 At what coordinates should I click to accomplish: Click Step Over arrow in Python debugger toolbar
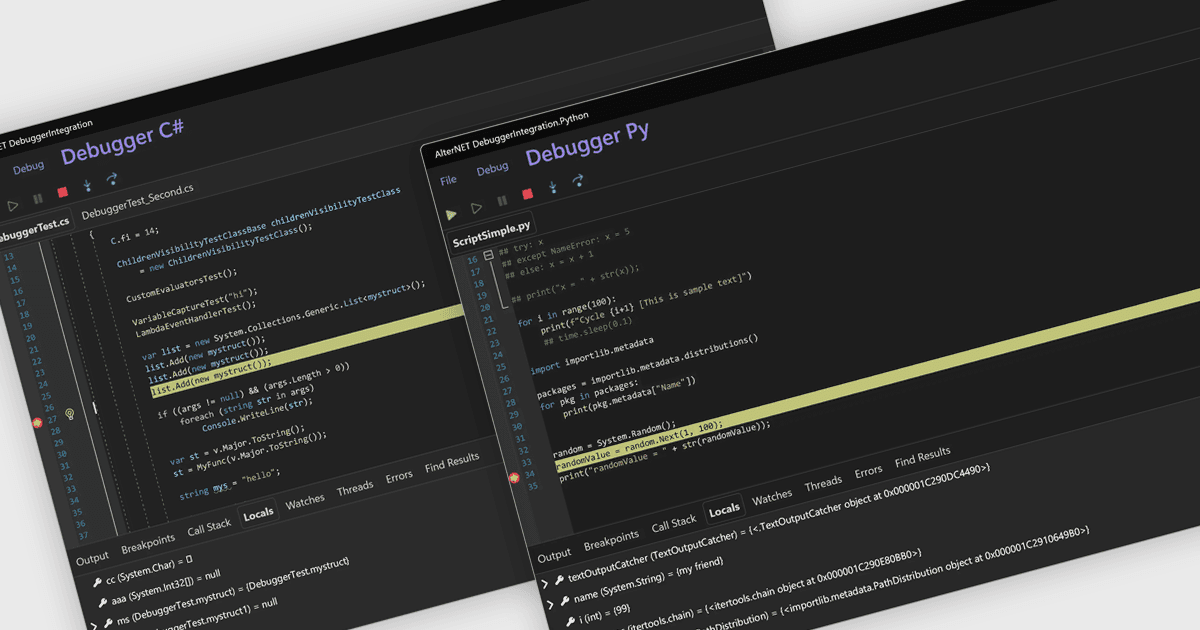[578, 180]
